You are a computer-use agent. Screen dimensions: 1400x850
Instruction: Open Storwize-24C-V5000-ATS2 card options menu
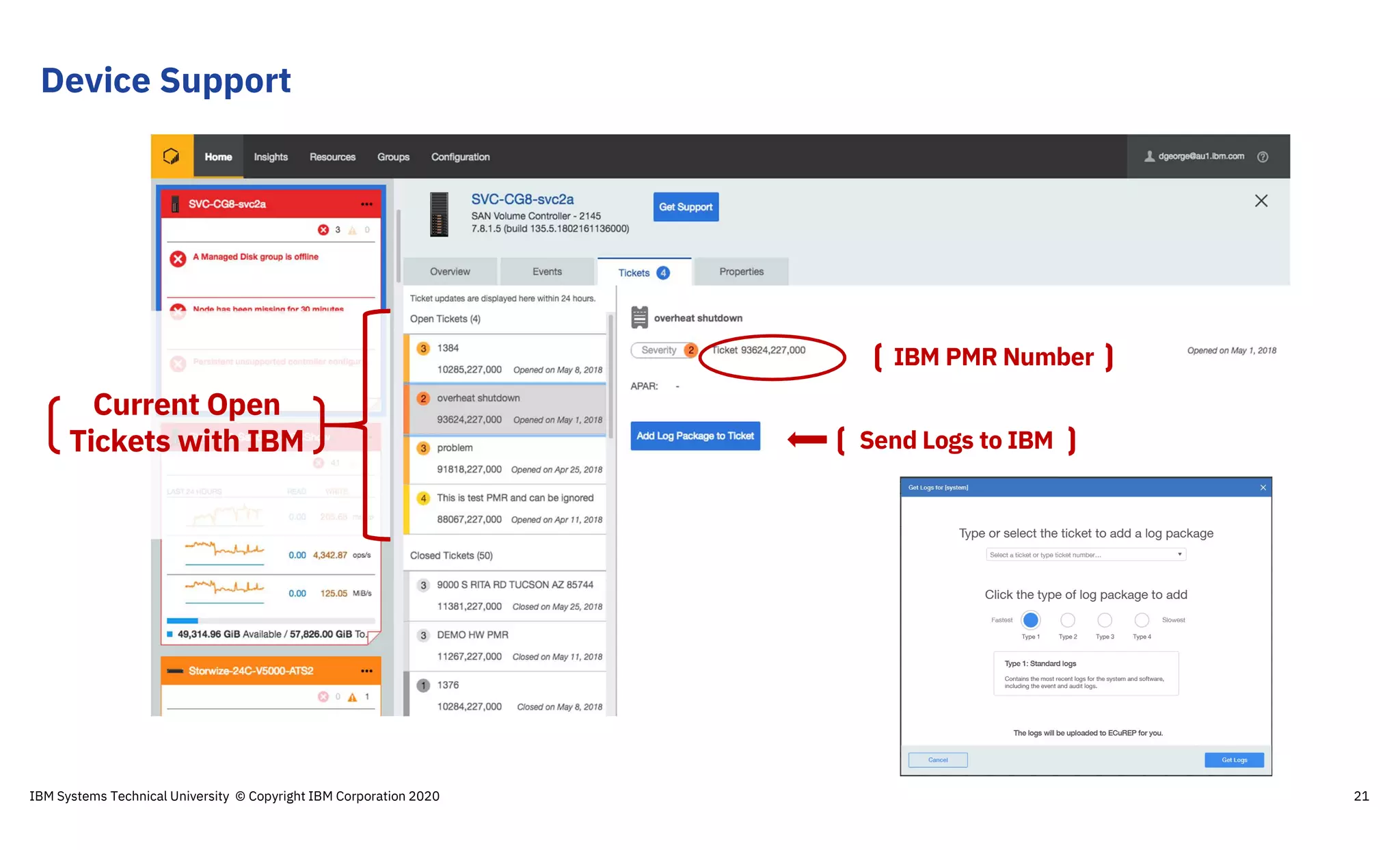[367, 671]
